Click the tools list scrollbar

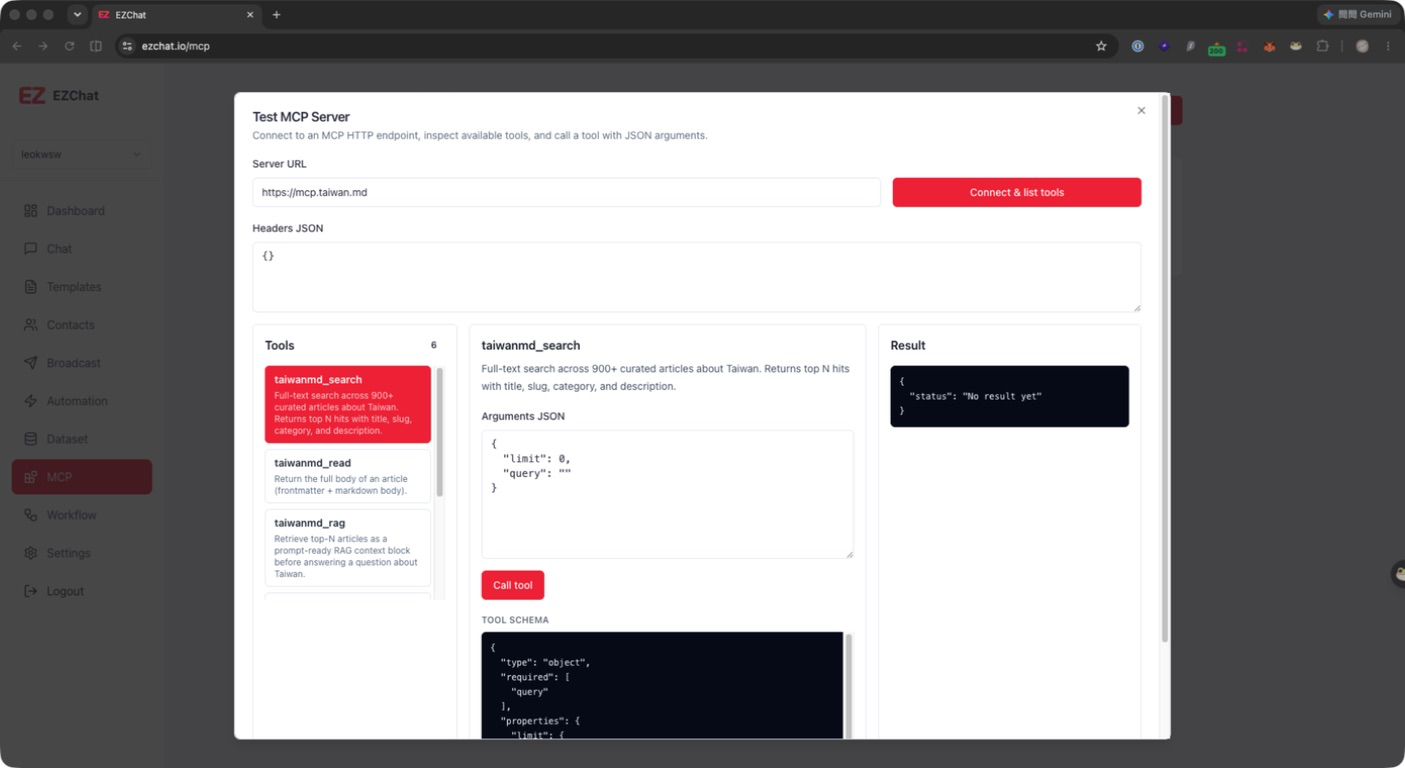pos(440,432)
